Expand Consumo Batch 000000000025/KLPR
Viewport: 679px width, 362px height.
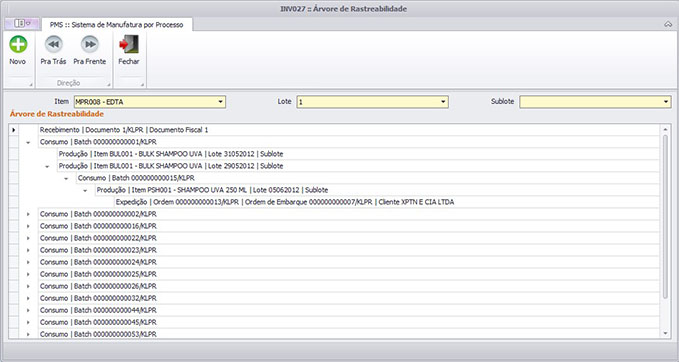coord(28,275)
